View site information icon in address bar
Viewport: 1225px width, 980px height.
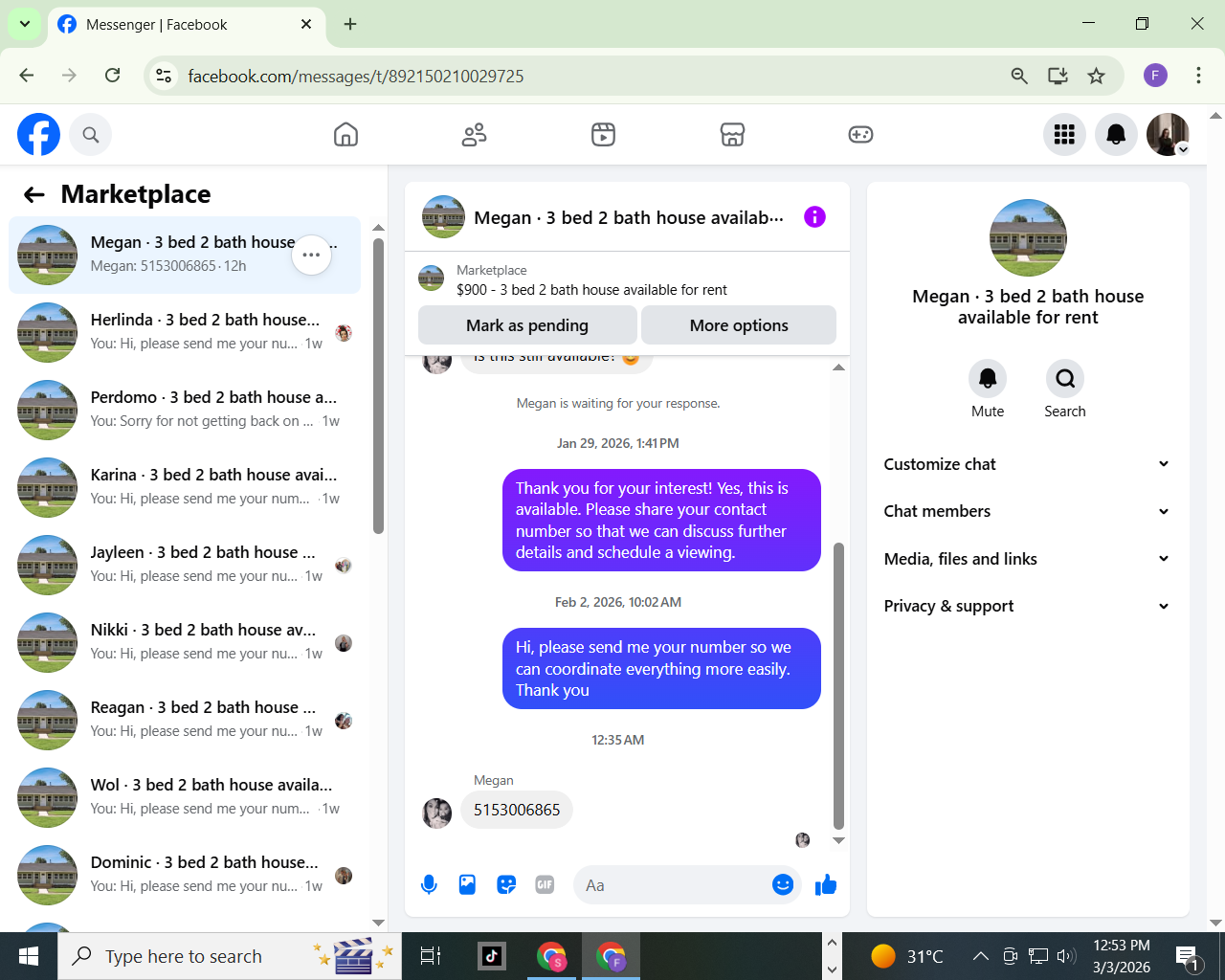[x=164, y=76]
